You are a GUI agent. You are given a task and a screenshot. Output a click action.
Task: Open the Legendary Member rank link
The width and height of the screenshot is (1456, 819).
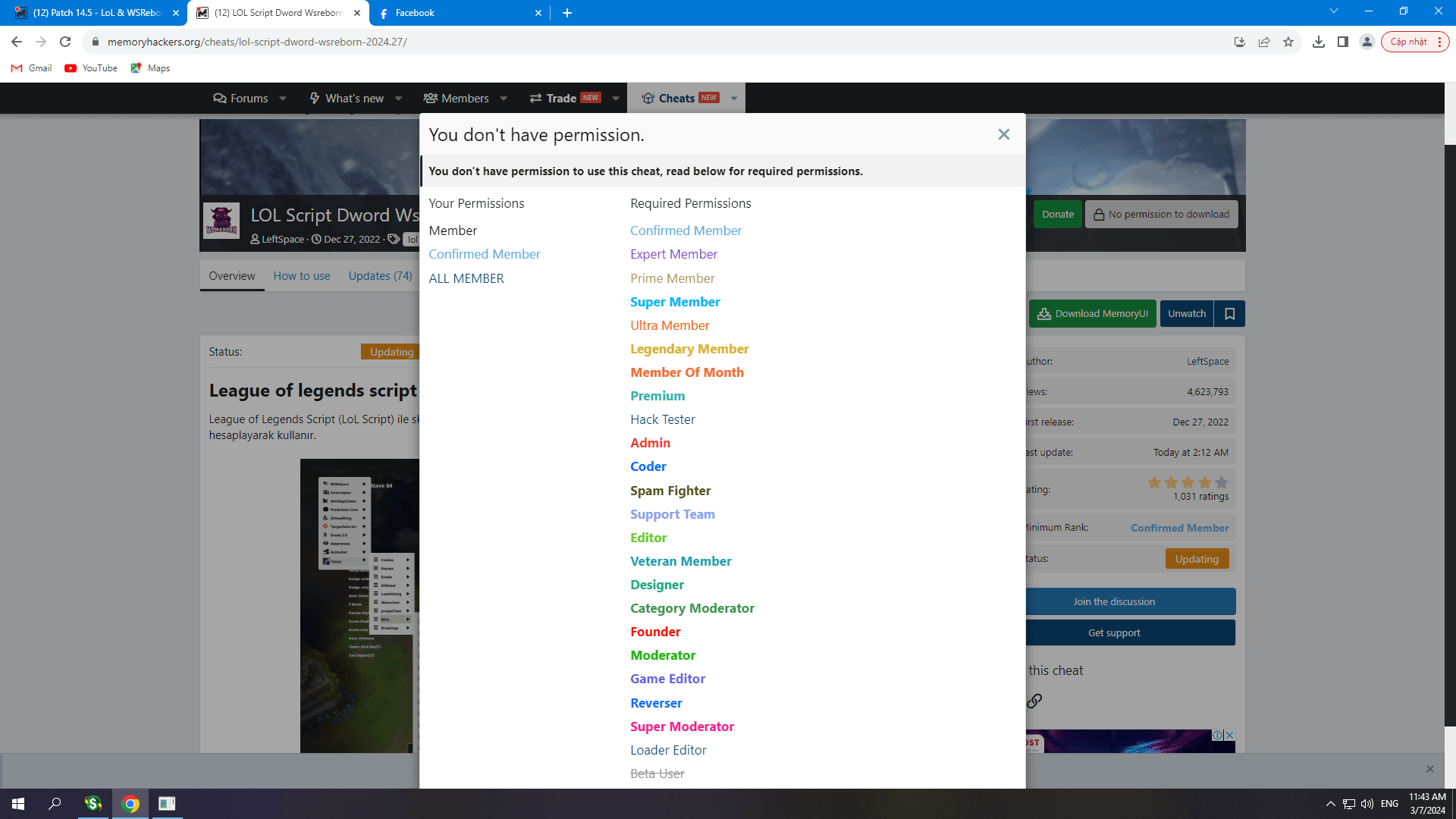coord(689,349)
